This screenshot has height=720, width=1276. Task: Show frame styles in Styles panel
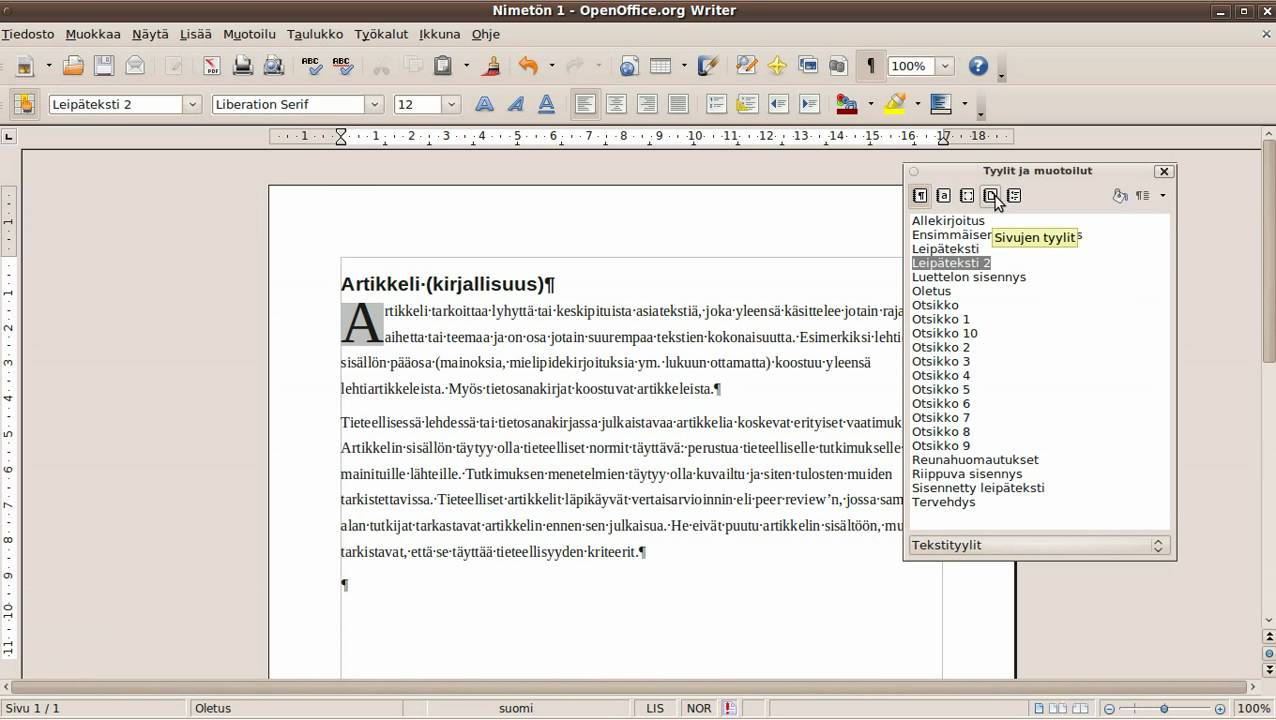coord(967,196)
